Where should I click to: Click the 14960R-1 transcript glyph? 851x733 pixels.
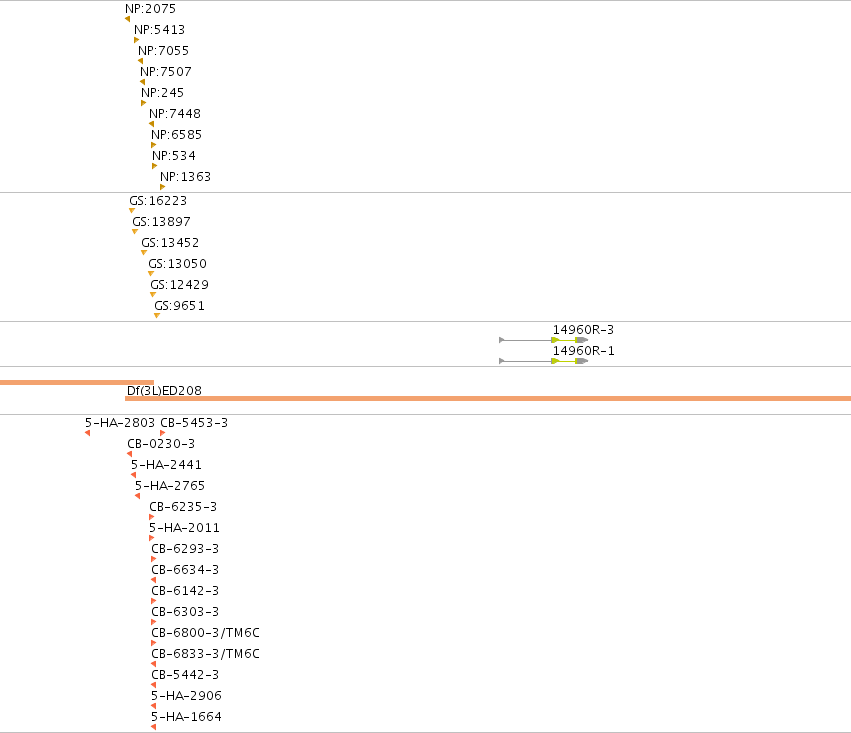543,361
